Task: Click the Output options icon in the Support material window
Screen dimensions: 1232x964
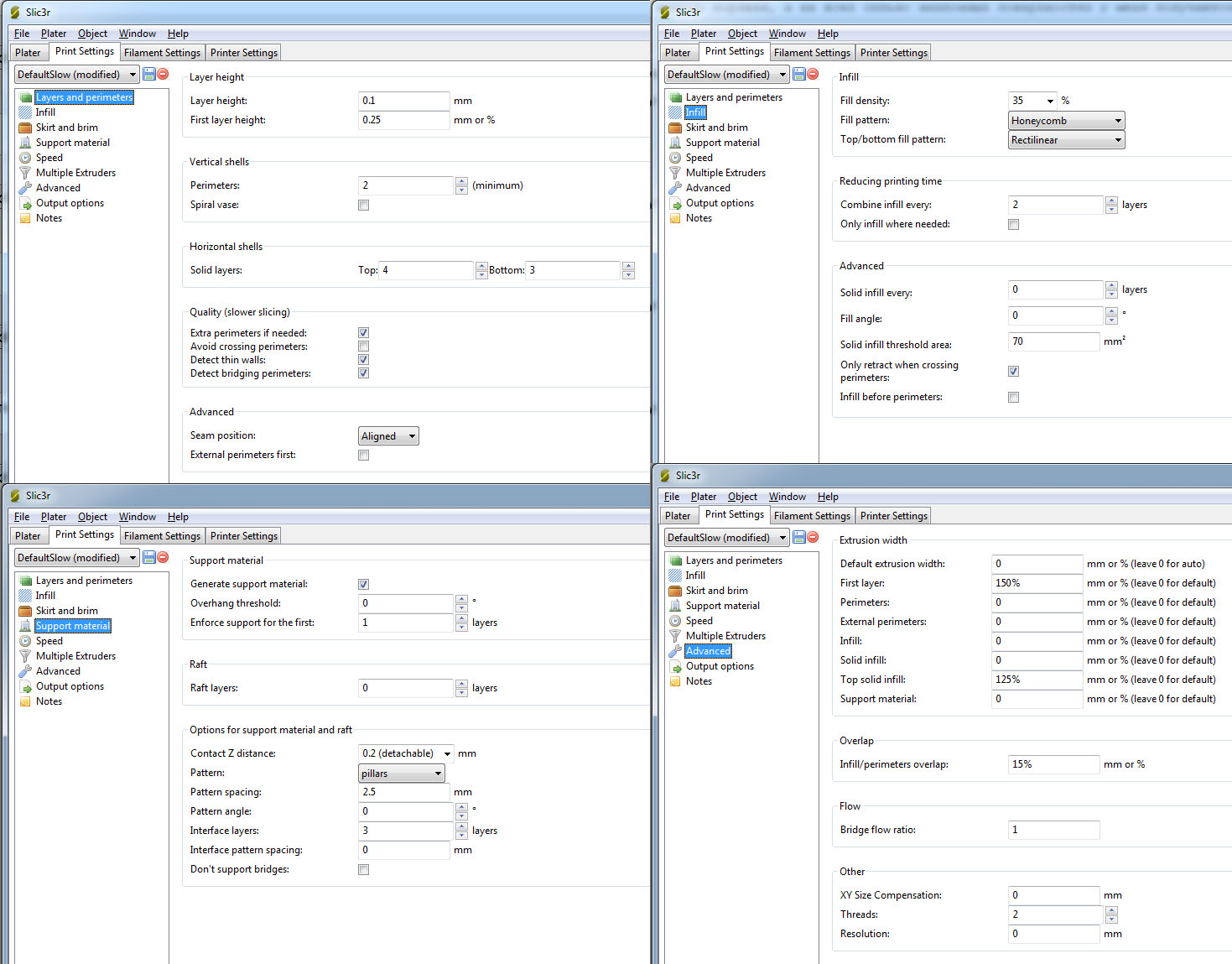Action: pos(25,686)
